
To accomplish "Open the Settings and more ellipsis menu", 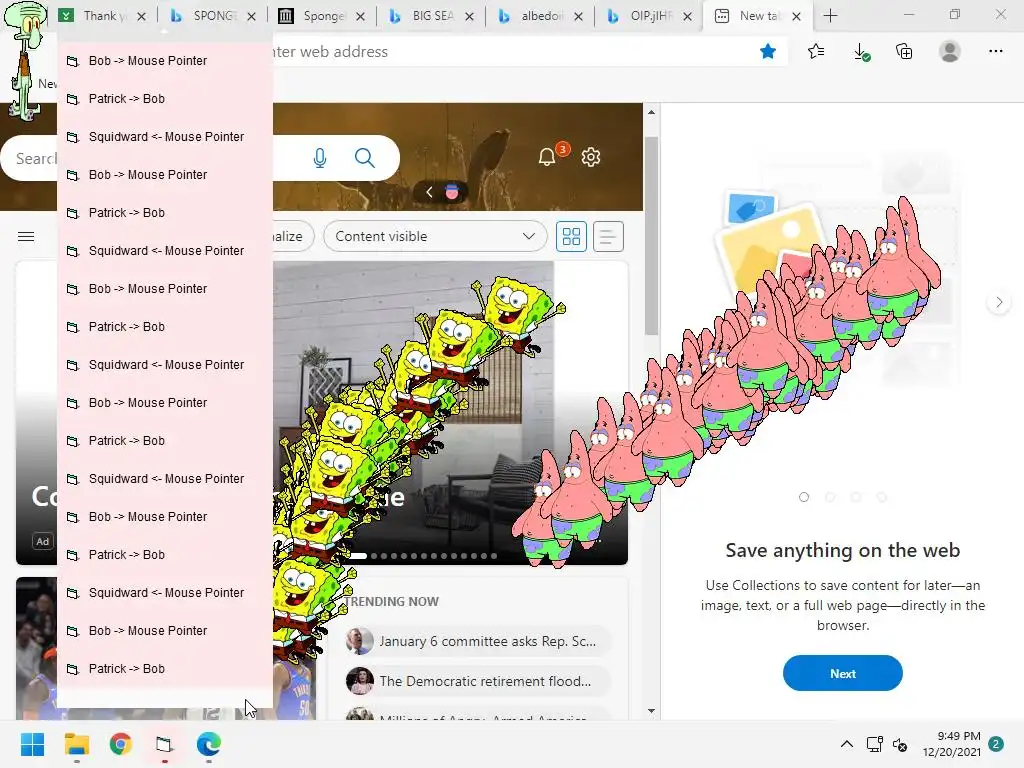I will click(x=995, y=51).
